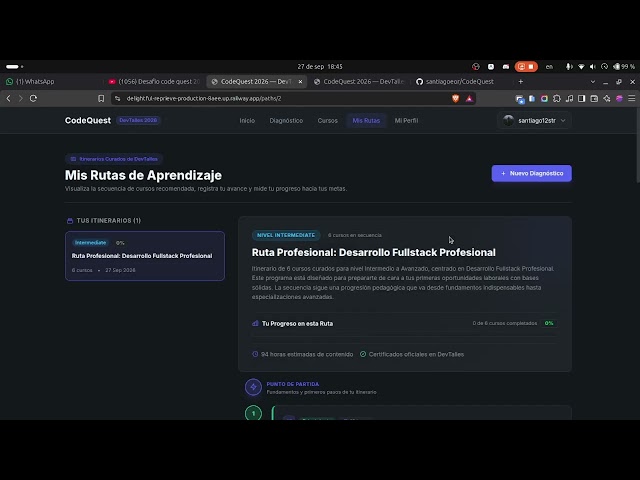Reload the page with the refresh icon
Viewport: 640px width, 480px height.
click(33, 98)
